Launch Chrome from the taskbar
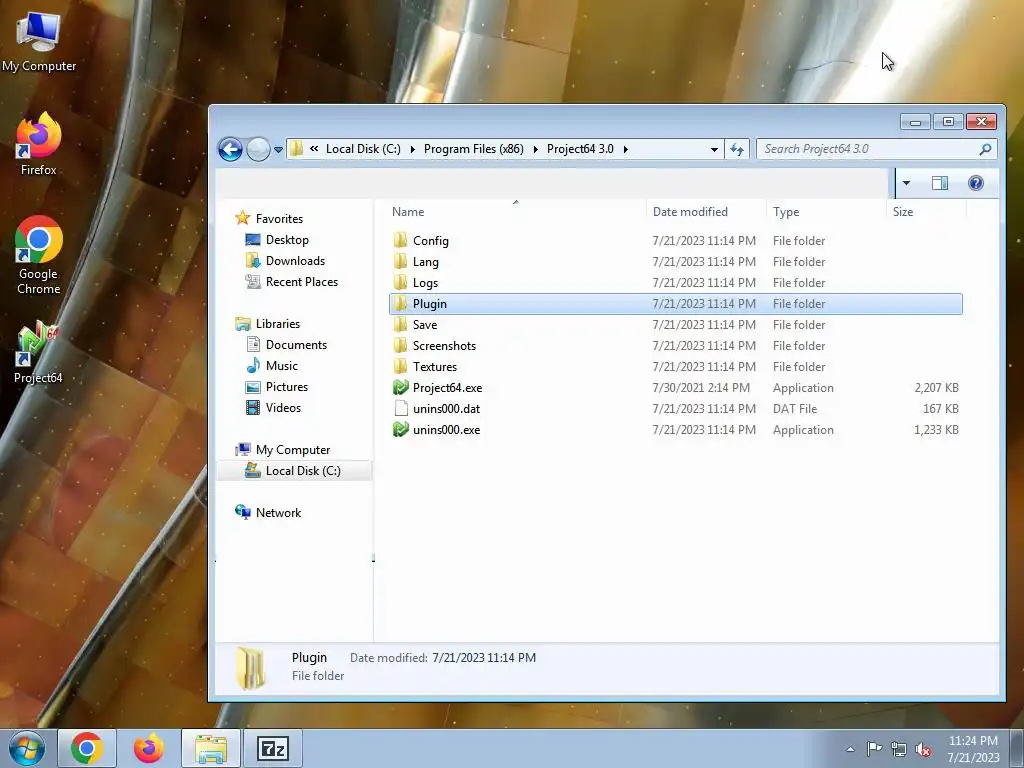This screenshot has height=768, width=1024. (x=87, y=748)
